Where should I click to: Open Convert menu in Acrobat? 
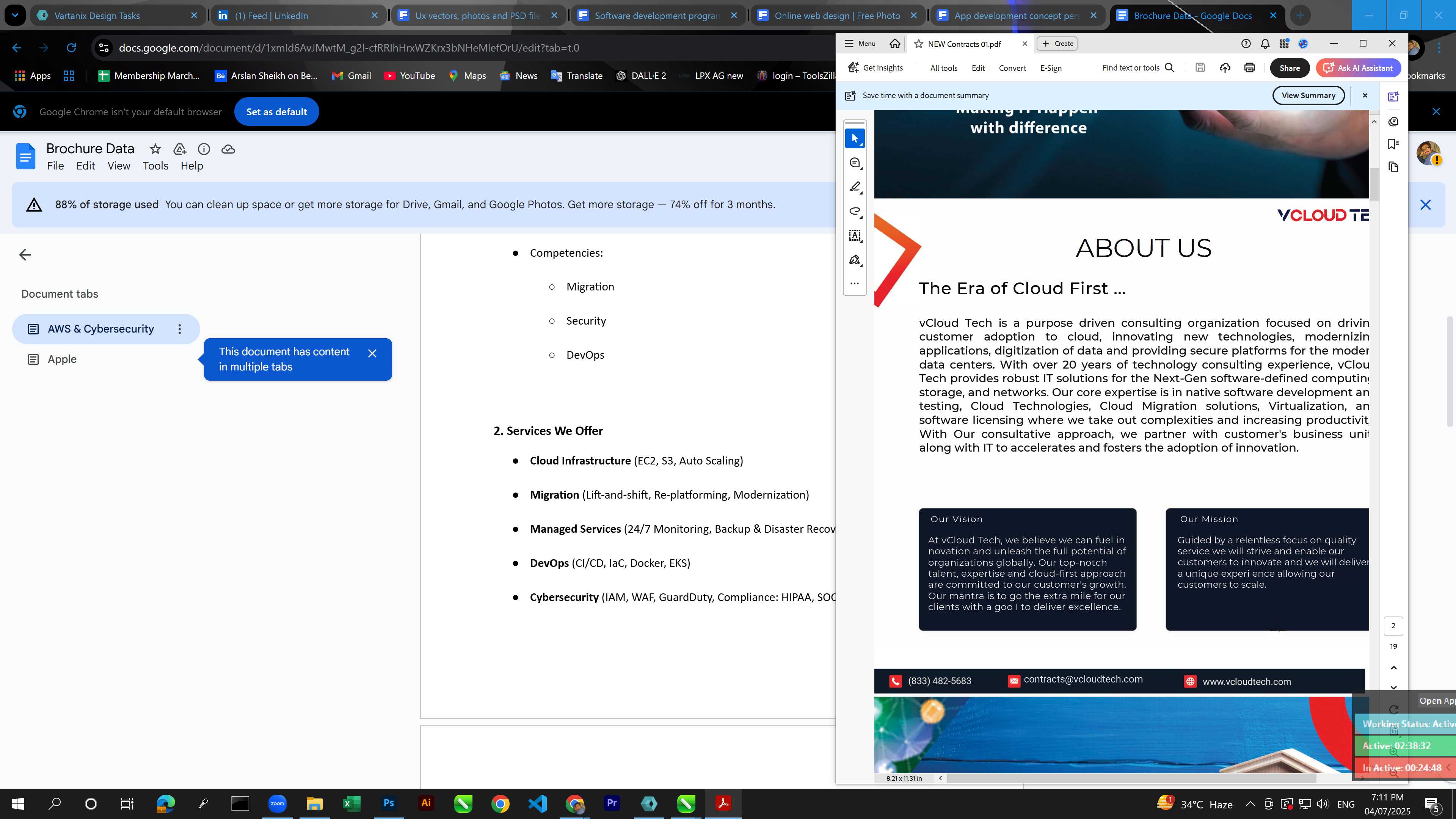click(1012, 68)
